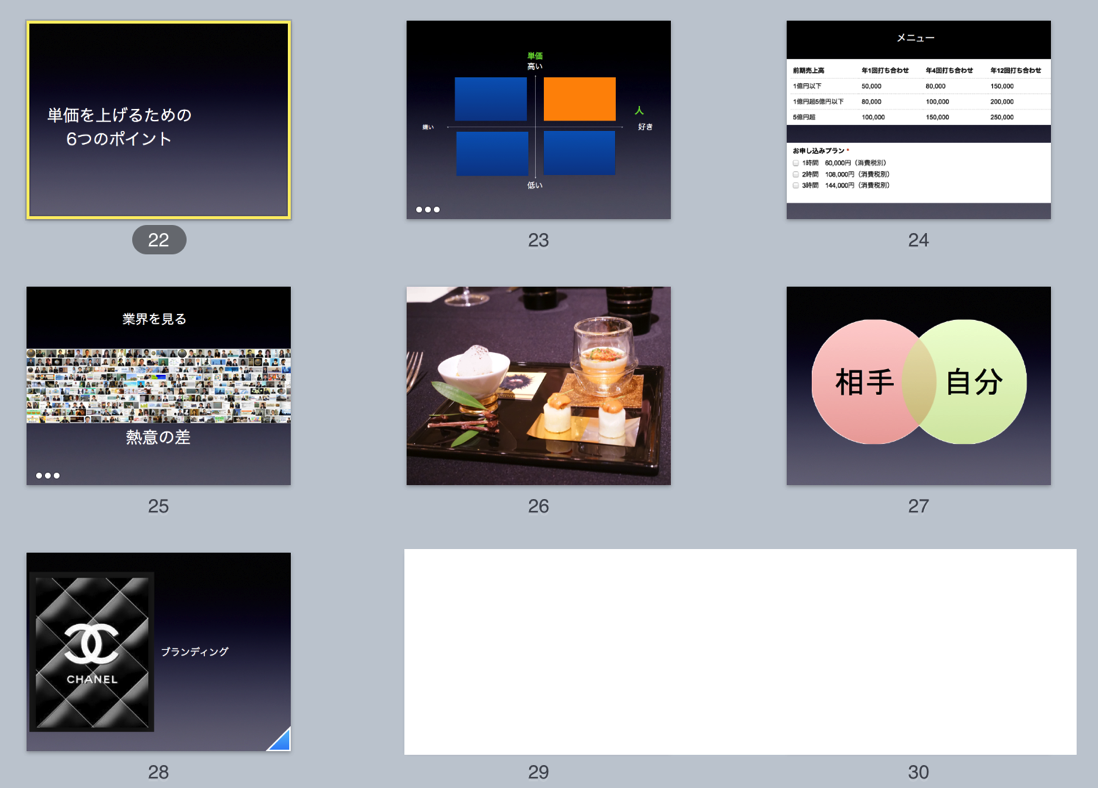Open slide 23 with four-quadrant chart
Viewport: 1098px width, 788px height.
click(538, 120)
